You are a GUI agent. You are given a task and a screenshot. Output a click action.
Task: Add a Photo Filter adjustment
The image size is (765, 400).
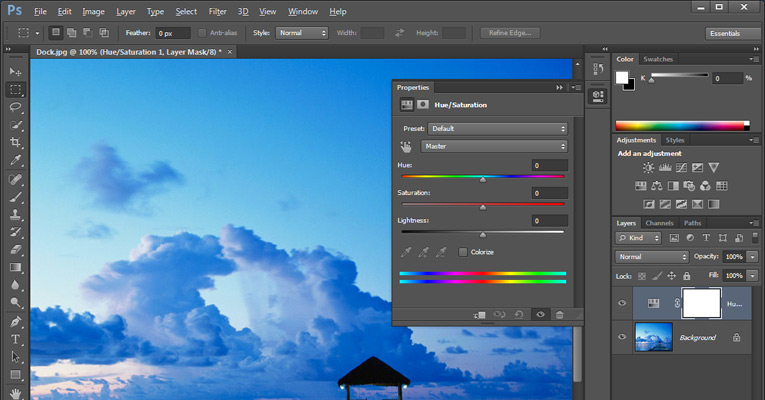[x=689, y=186]
